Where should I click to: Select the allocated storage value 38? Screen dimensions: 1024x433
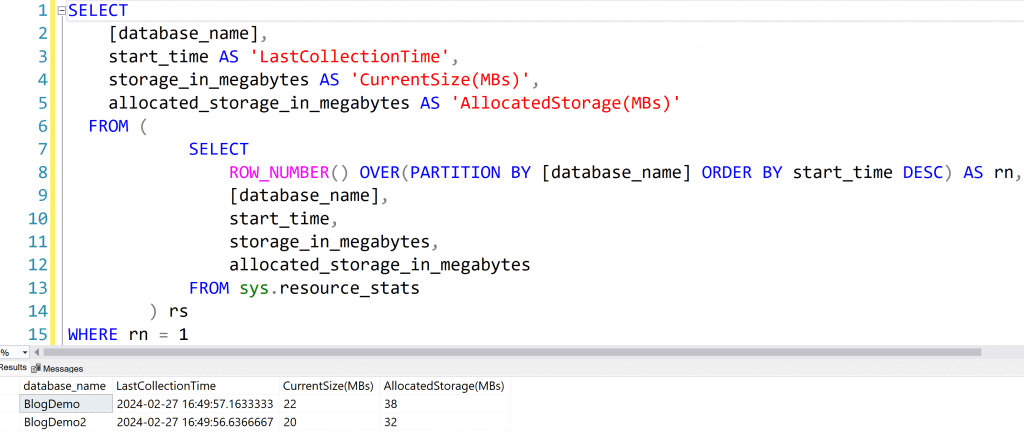[392, 404]
